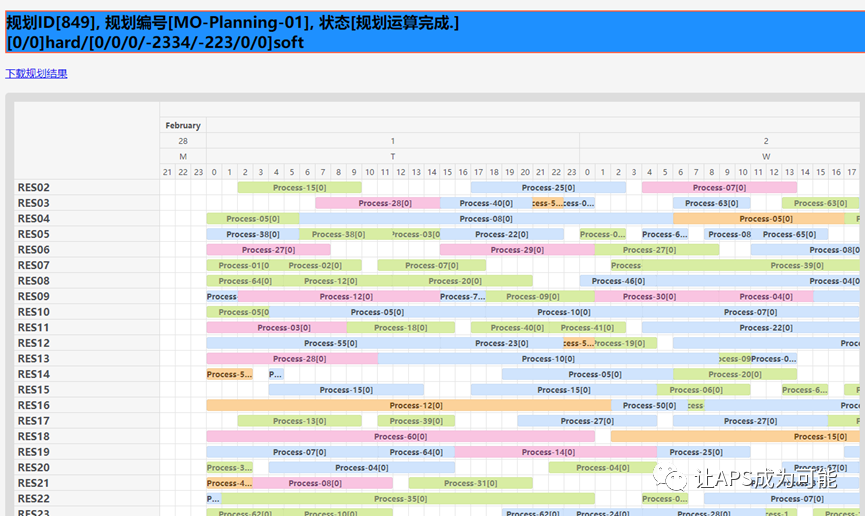Viewport: 865px width, 516px height.
Task: Open the 下载规划结果 download link
Action: pyautogui.click(x=36, y=73)
